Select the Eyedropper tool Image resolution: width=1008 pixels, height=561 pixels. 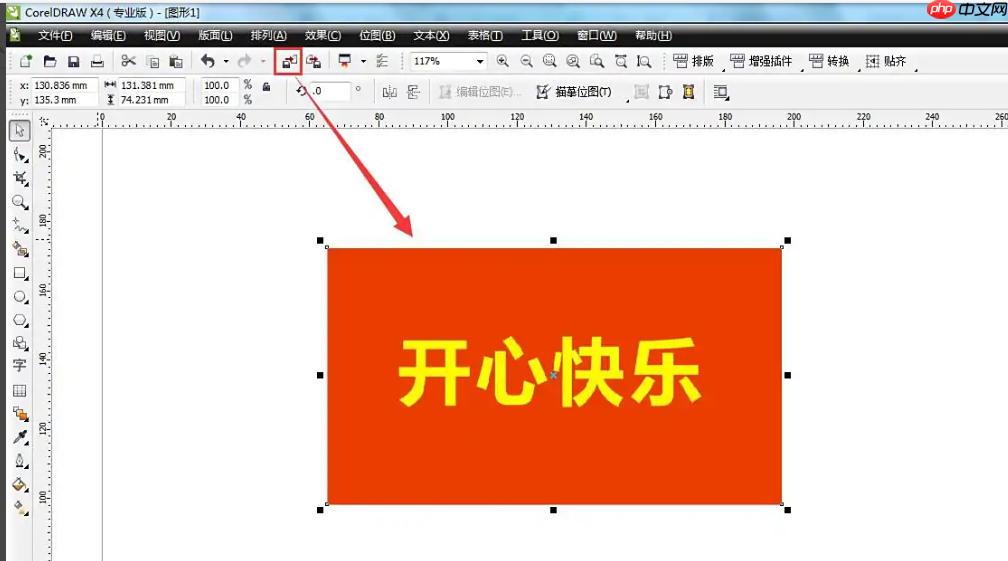point(20,437)
